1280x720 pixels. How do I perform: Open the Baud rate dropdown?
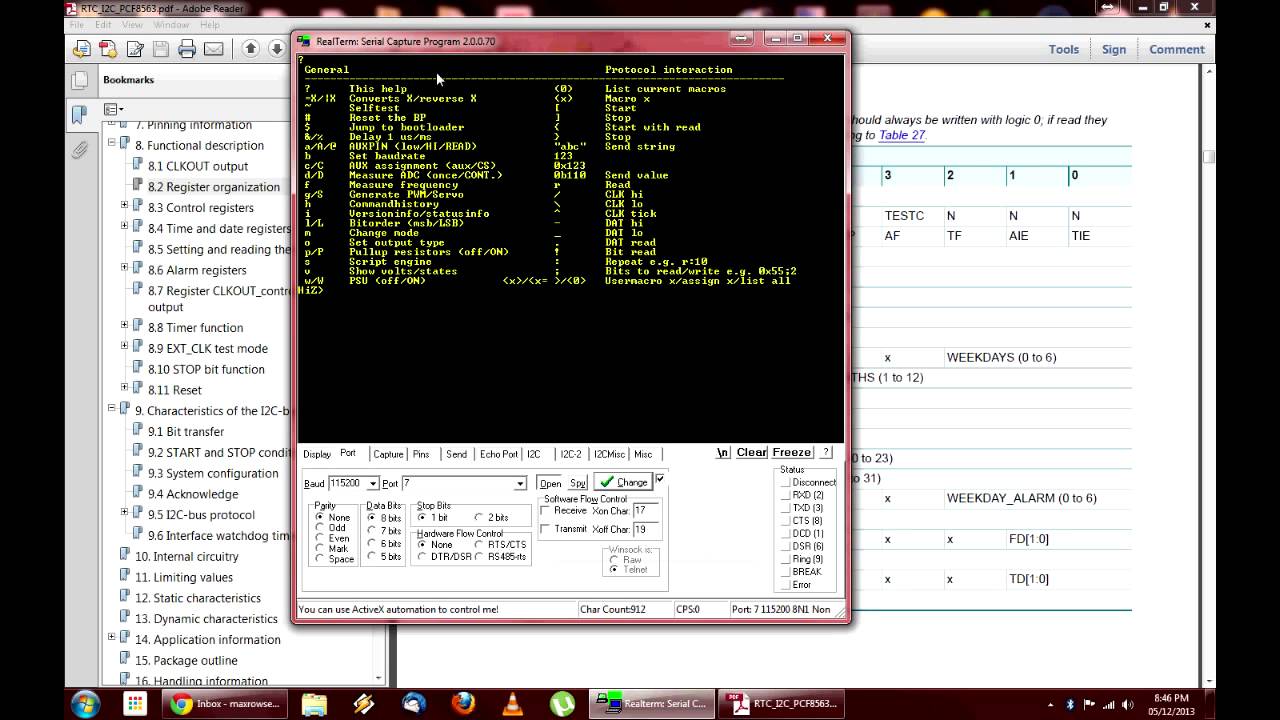[372, 484]
